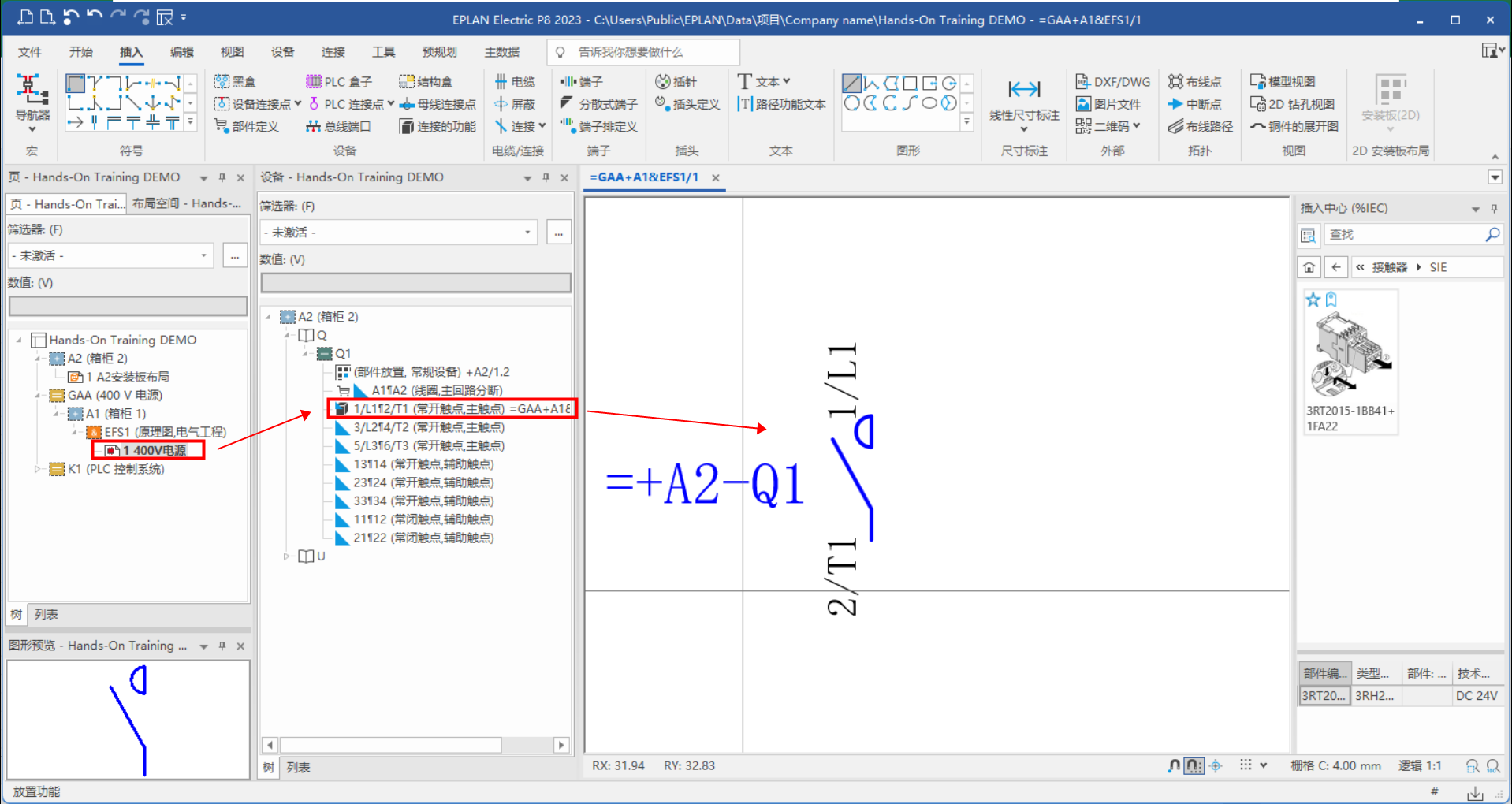Switch to the 主数据 ribbon tab
The width and height of the screenshot is (1512, 804).
(502, 52)
